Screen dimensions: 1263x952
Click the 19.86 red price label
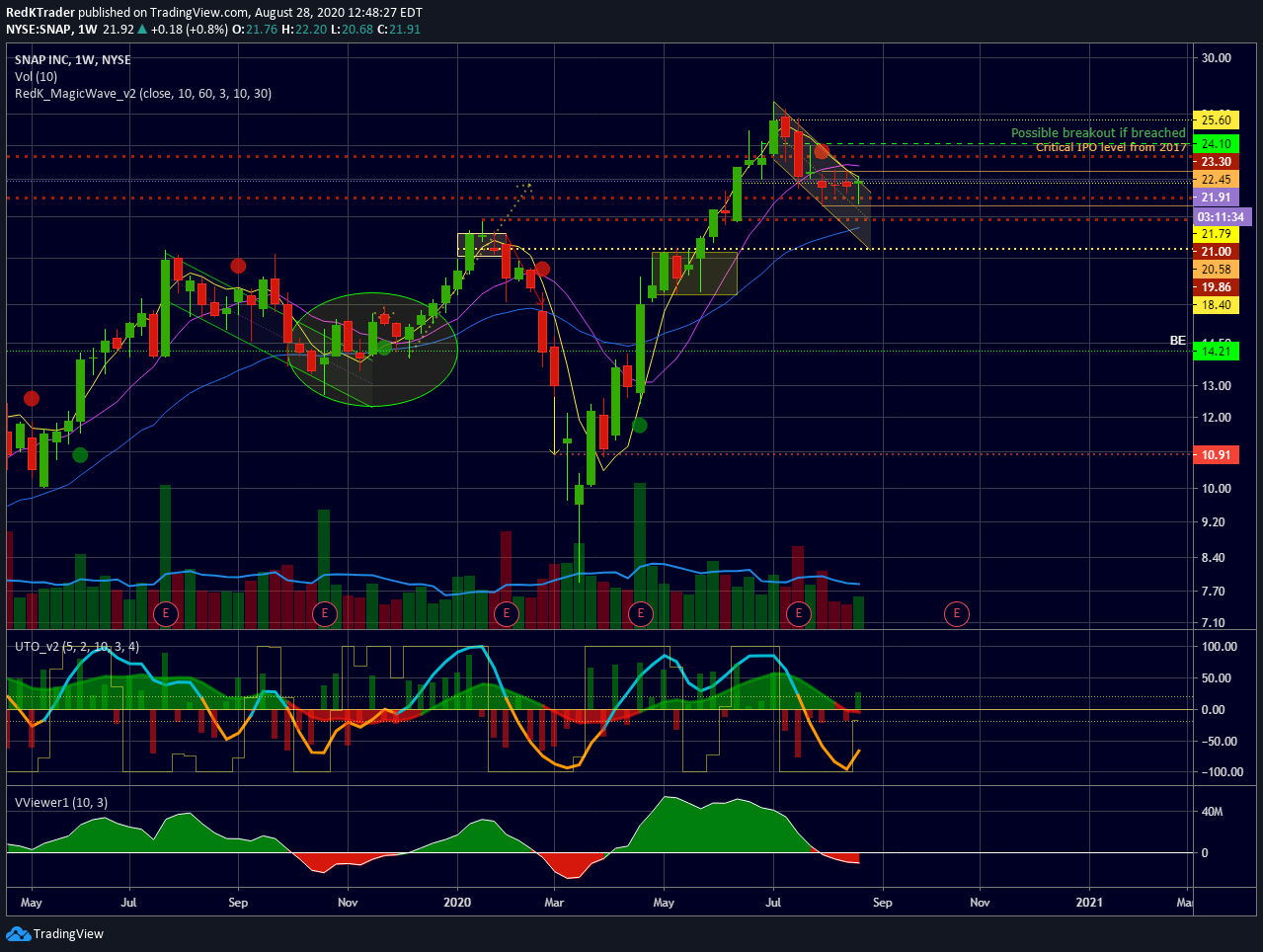click(x=1216, y=287)
